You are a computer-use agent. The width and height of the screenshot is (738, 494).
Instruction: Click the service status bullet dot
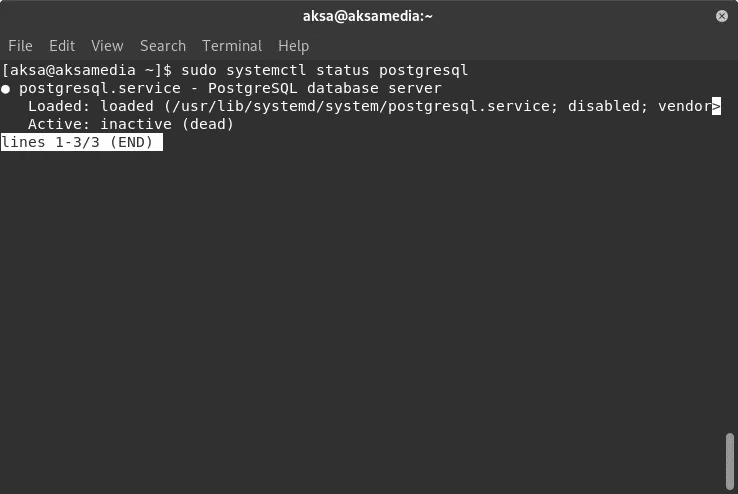(5, 89)
